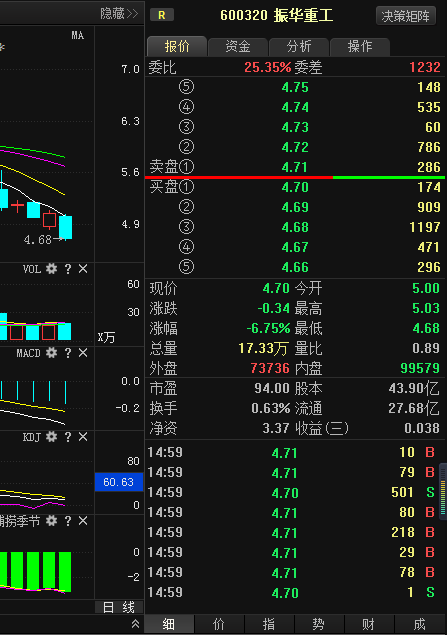Click 买盘① price 4.70

click(x=295, y=187)
